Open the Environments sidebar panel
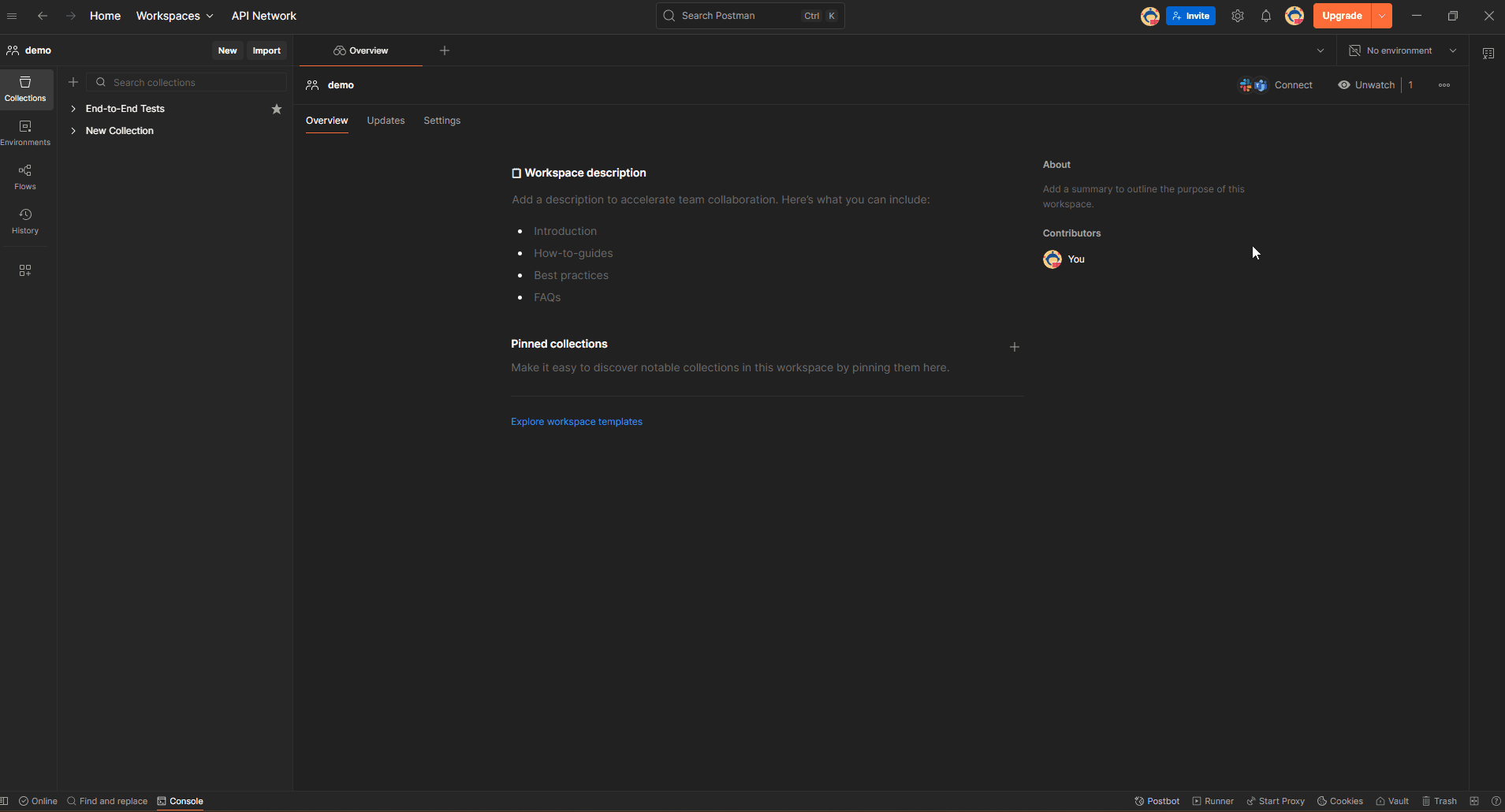The height and width of the screenshot is (812, 1505). coord(25,132)
